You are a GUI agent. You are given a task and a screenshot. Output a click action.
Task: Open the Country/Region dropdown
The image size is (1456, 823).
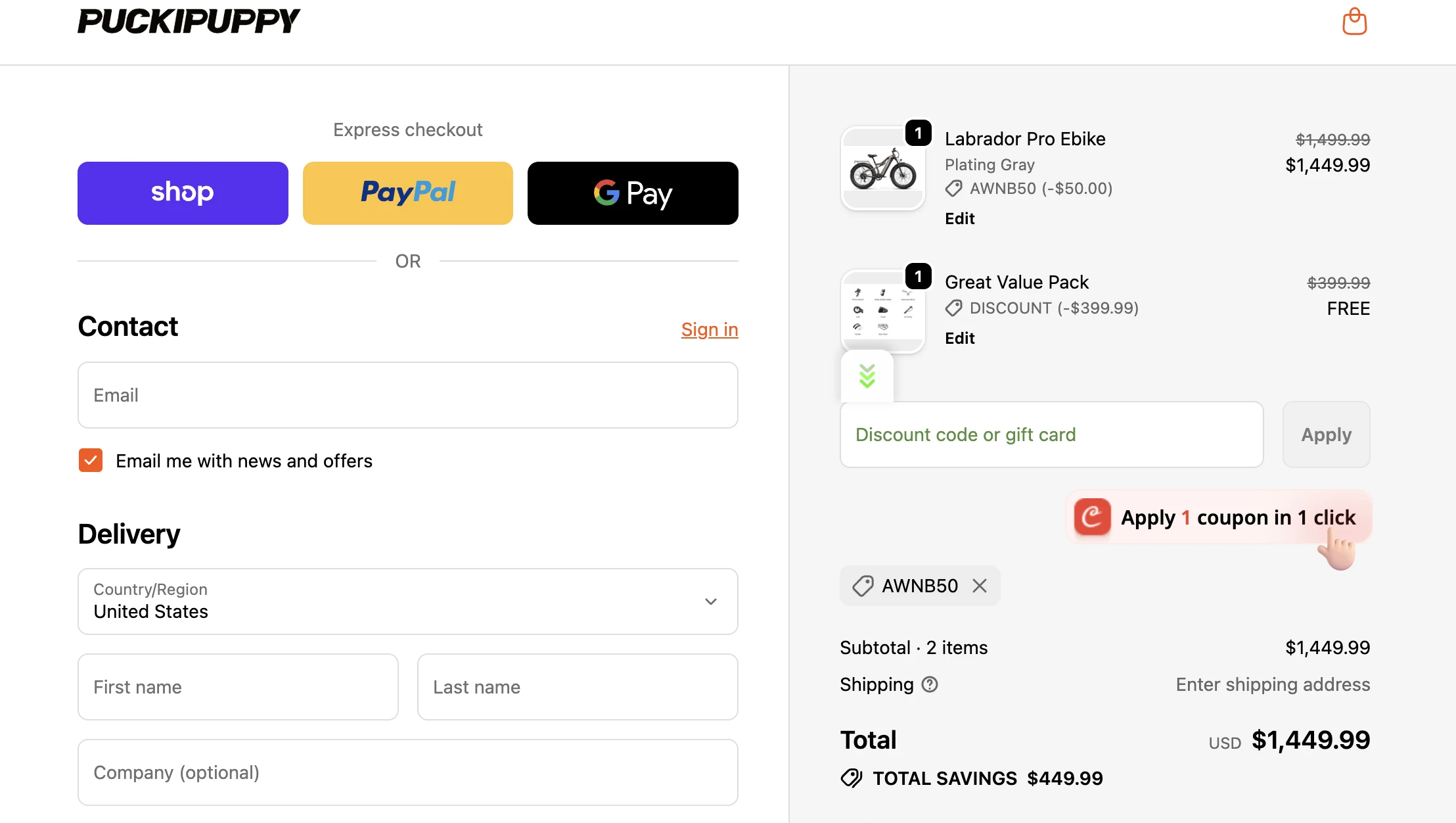click(408, 601)
